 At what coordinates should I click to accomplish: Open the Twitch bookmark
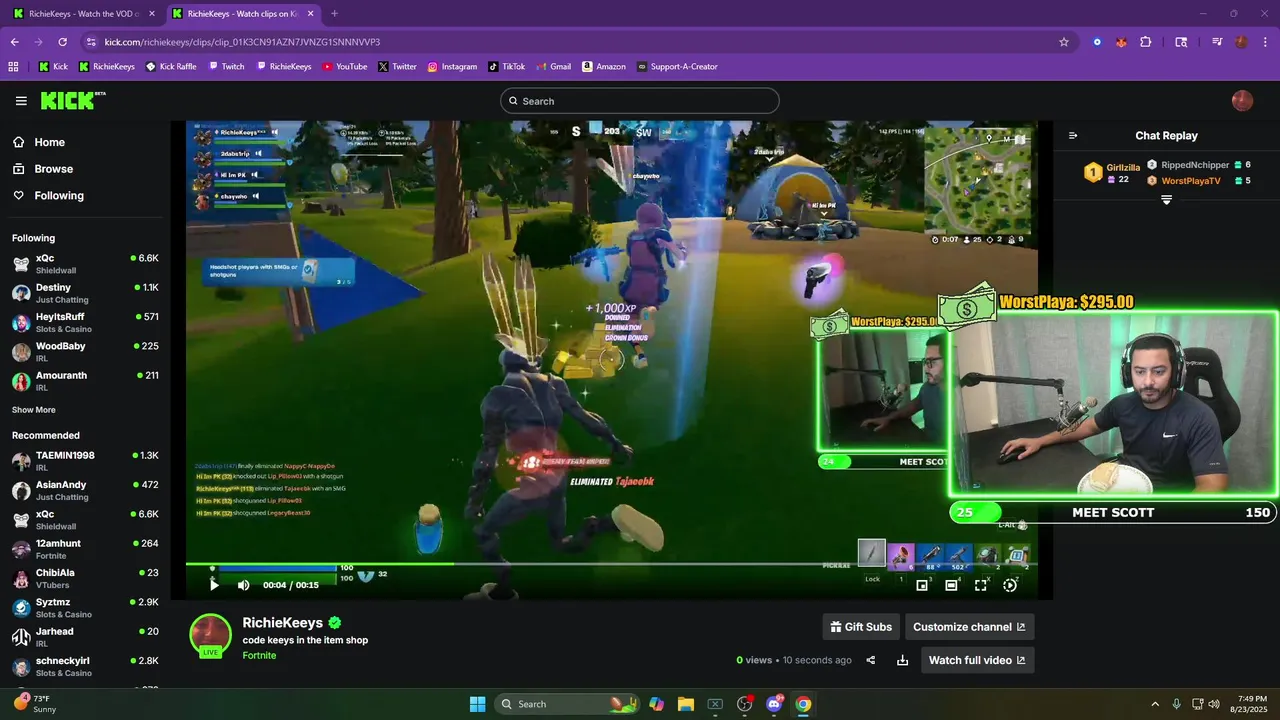226,67
